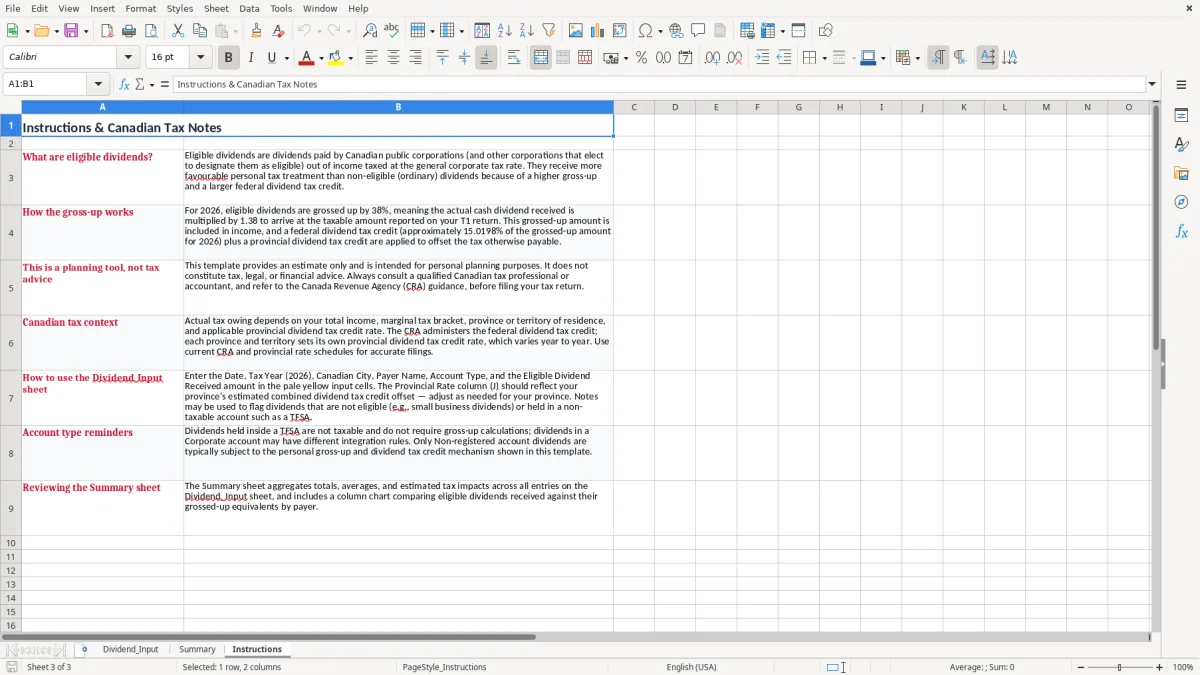Screen dimensions: 1200x675
Task: Click the 100% zoom level
Action: pos(1183,667)
